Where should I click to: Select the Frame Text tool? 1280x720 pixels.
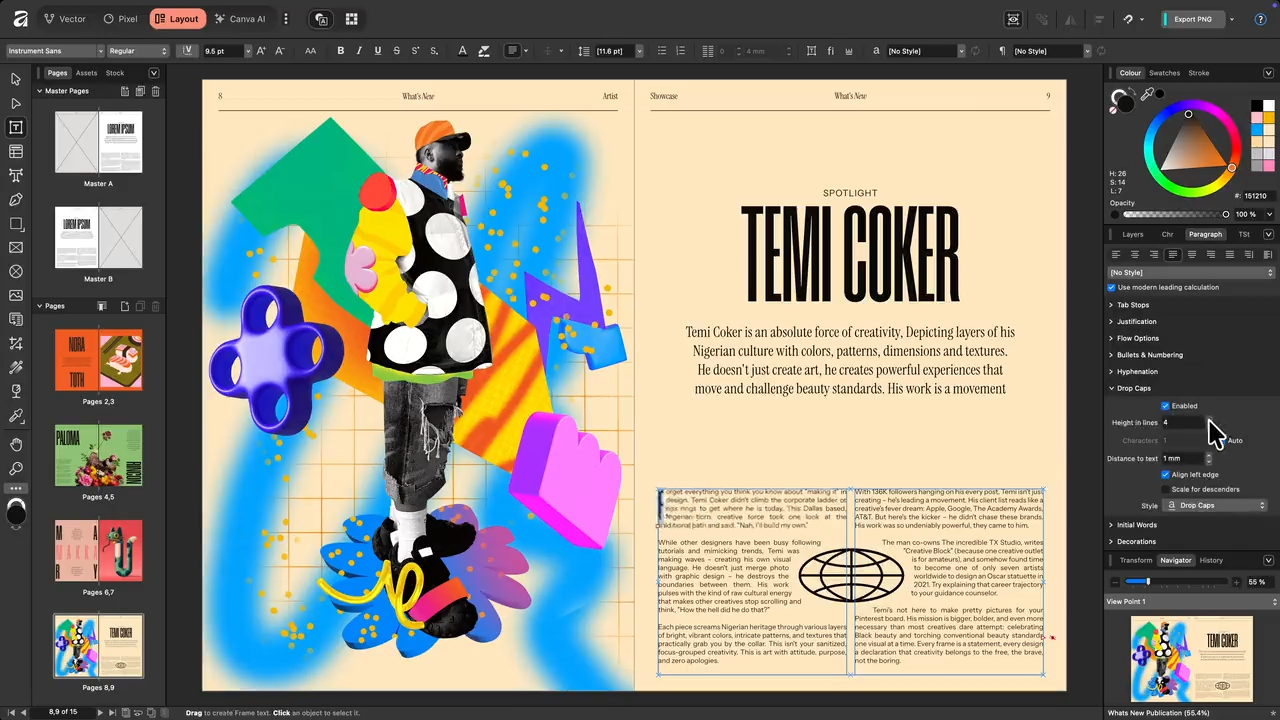pos(15,128)
